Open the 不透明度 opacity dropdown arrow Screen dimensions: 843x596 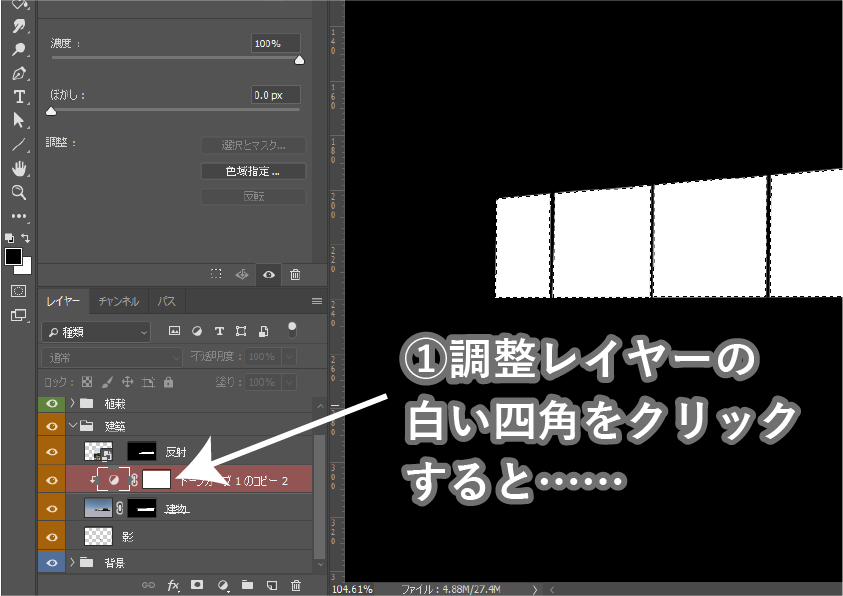coord(289,356)
